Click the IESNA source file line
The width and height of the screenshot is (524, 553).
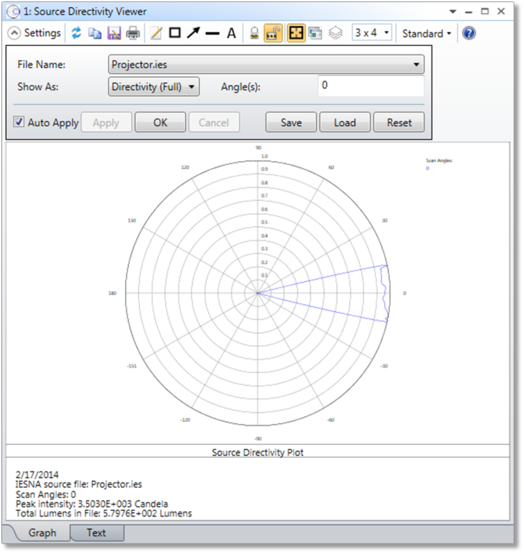(79, 484)
